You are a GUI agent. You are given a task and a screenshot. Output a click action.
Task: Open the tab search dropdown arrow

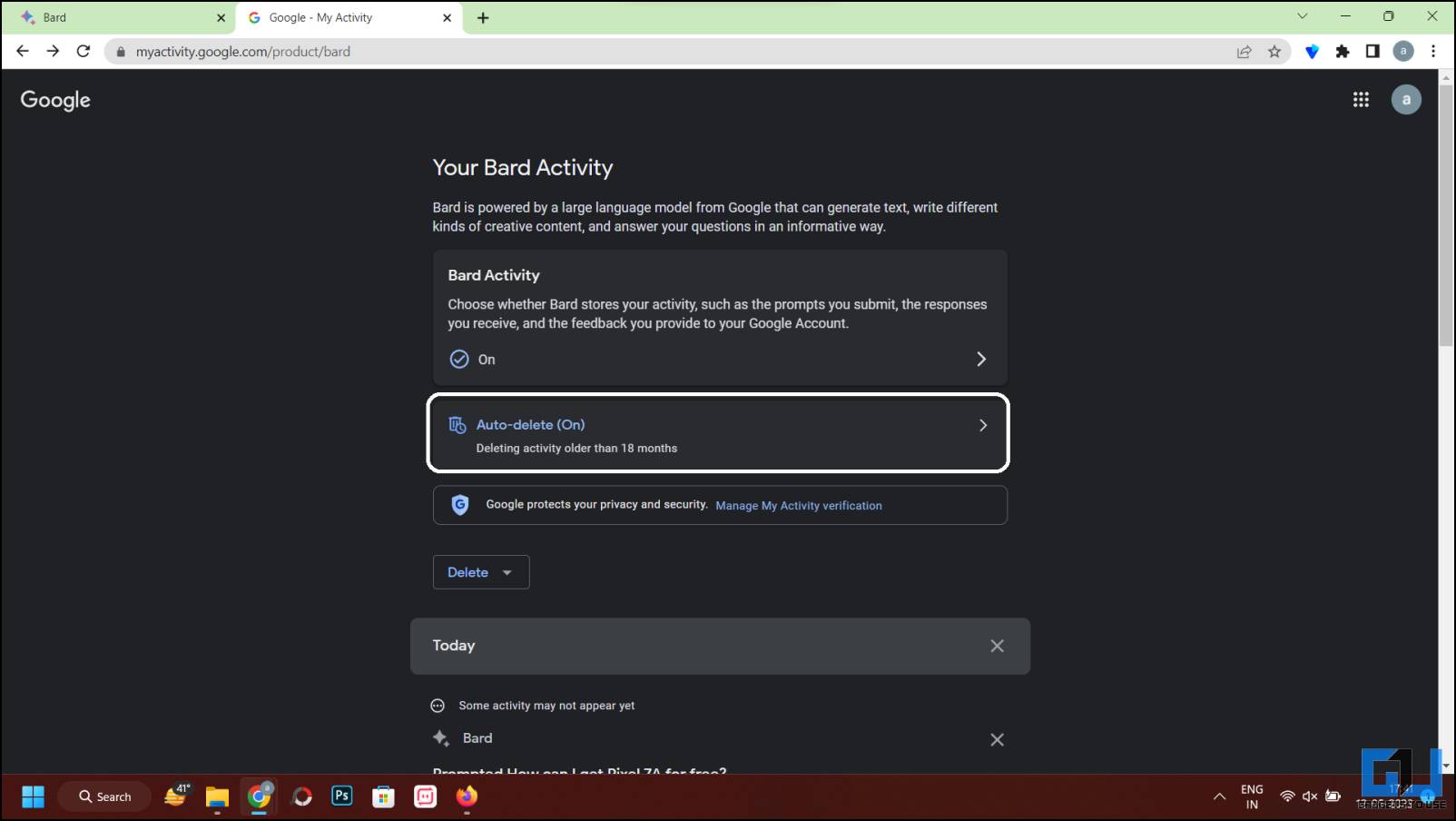pos(1302,16)
